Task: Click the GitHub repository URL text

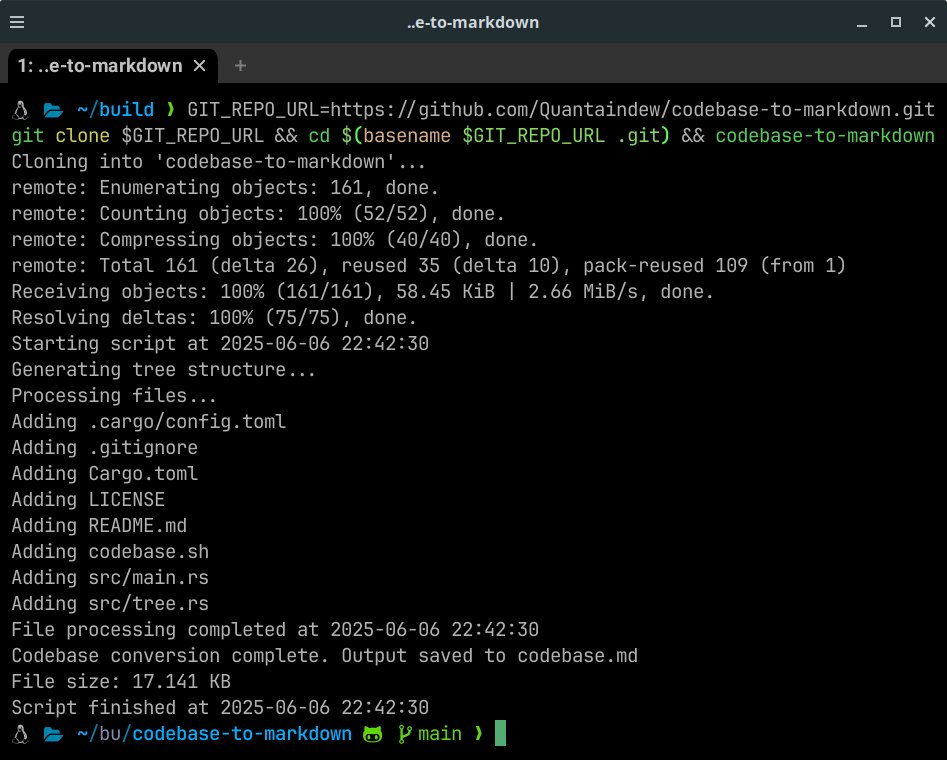Action: point(632,109)
